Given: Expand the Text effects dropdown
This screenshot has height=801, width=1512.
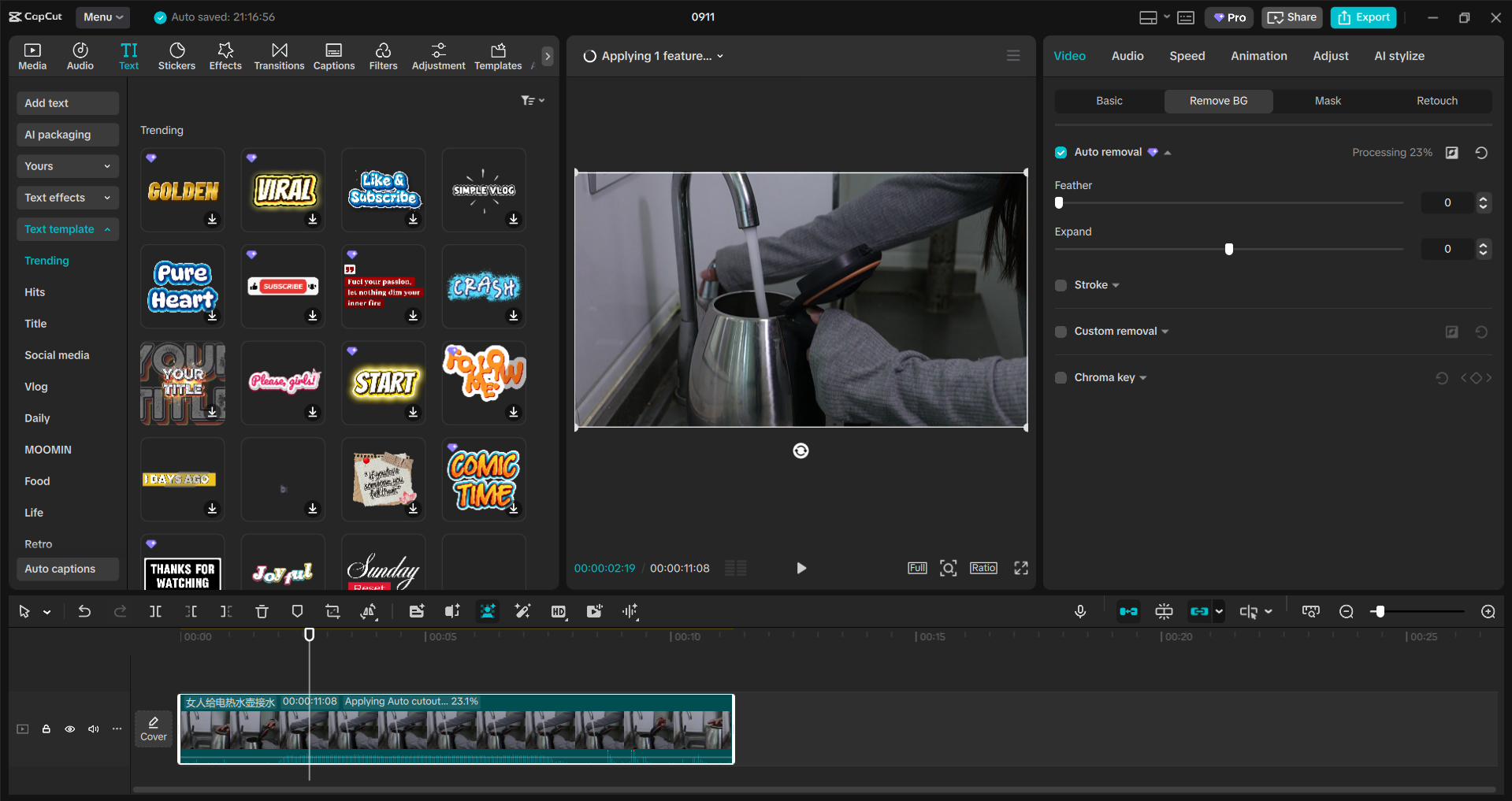Looking at the screenshot, I should coord(67,198).
